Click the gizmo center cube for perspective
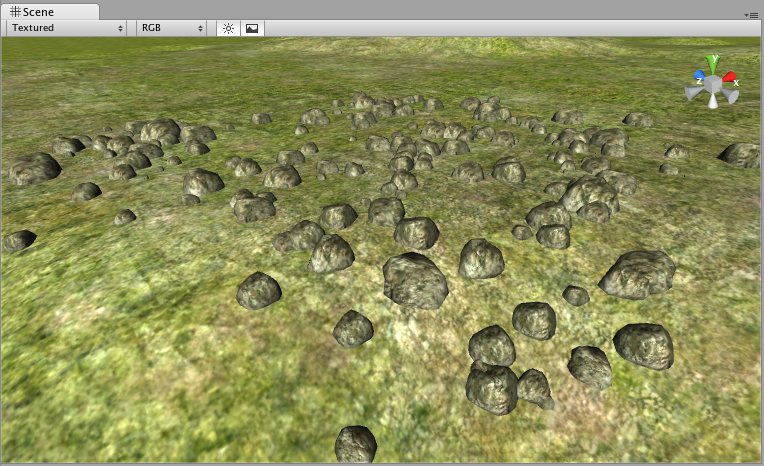 pos(713,84)
